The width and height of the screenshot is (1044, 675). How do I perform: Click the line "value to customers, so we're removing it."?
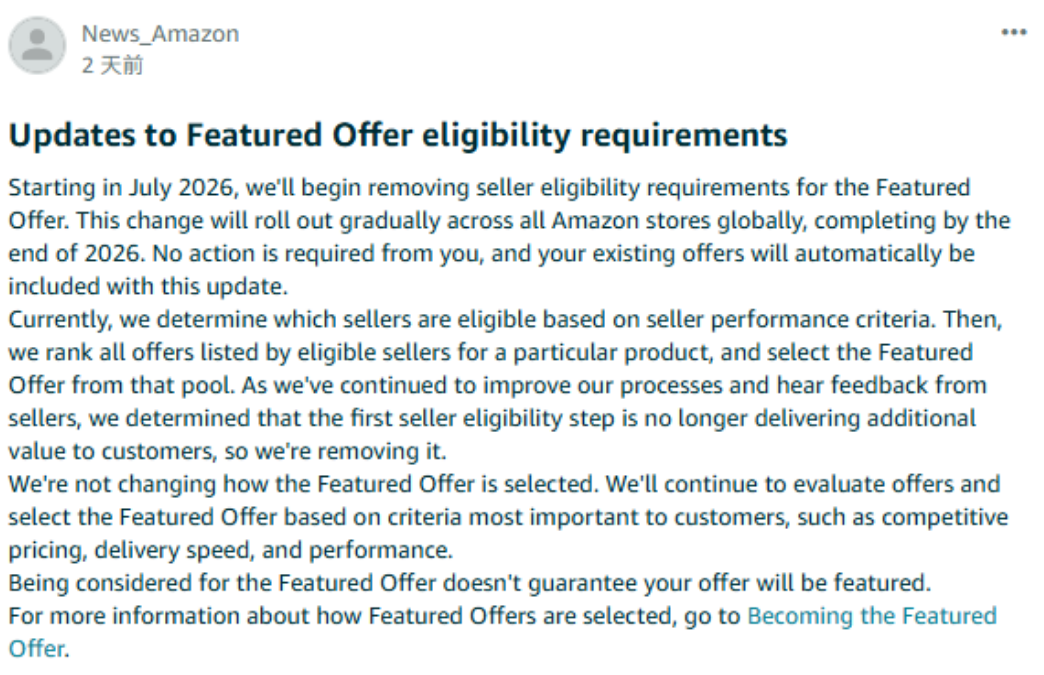tap(227, 451)
